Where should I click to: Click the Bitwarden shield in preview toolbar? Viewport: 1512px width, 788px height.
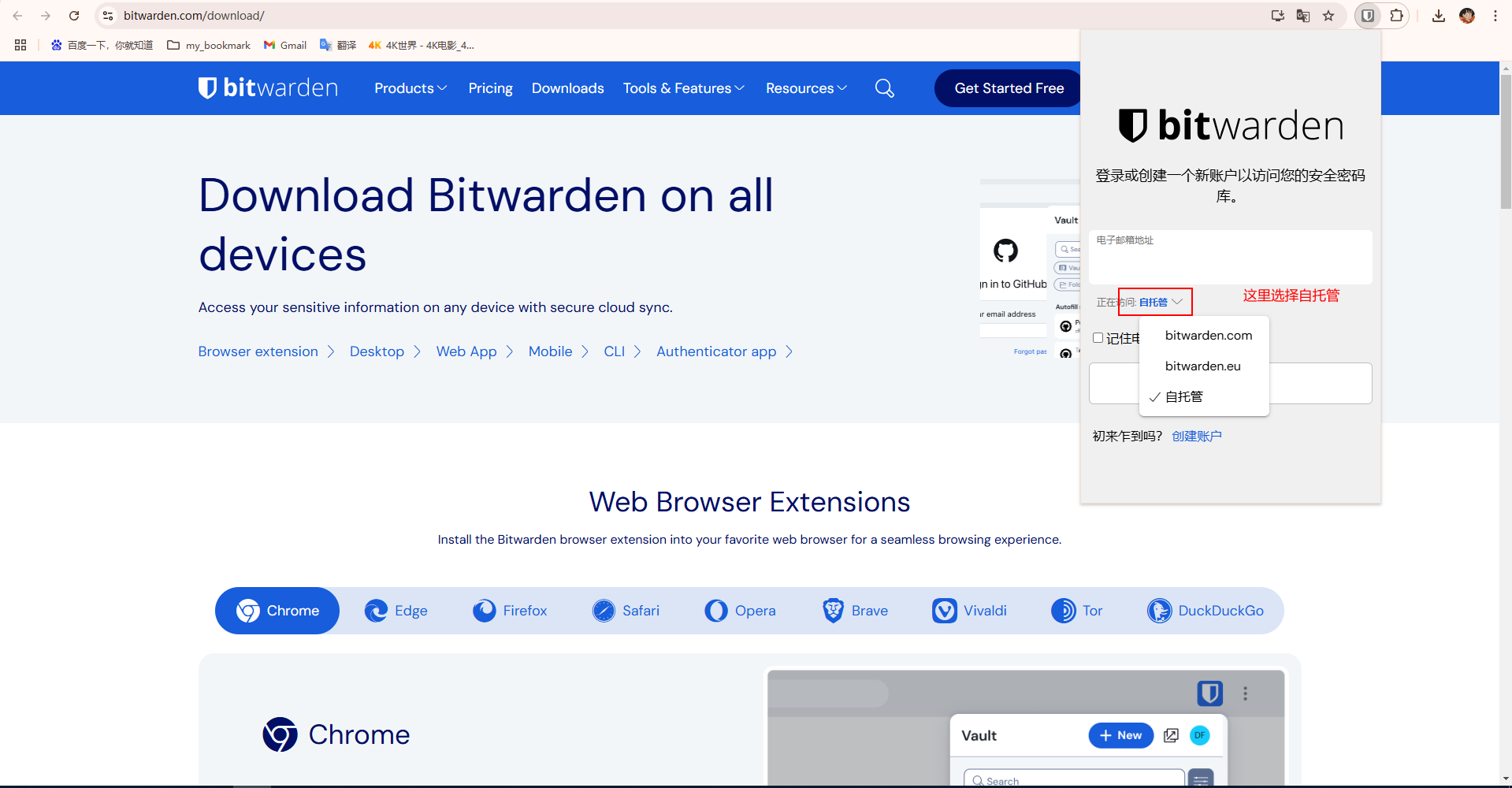1210,693
